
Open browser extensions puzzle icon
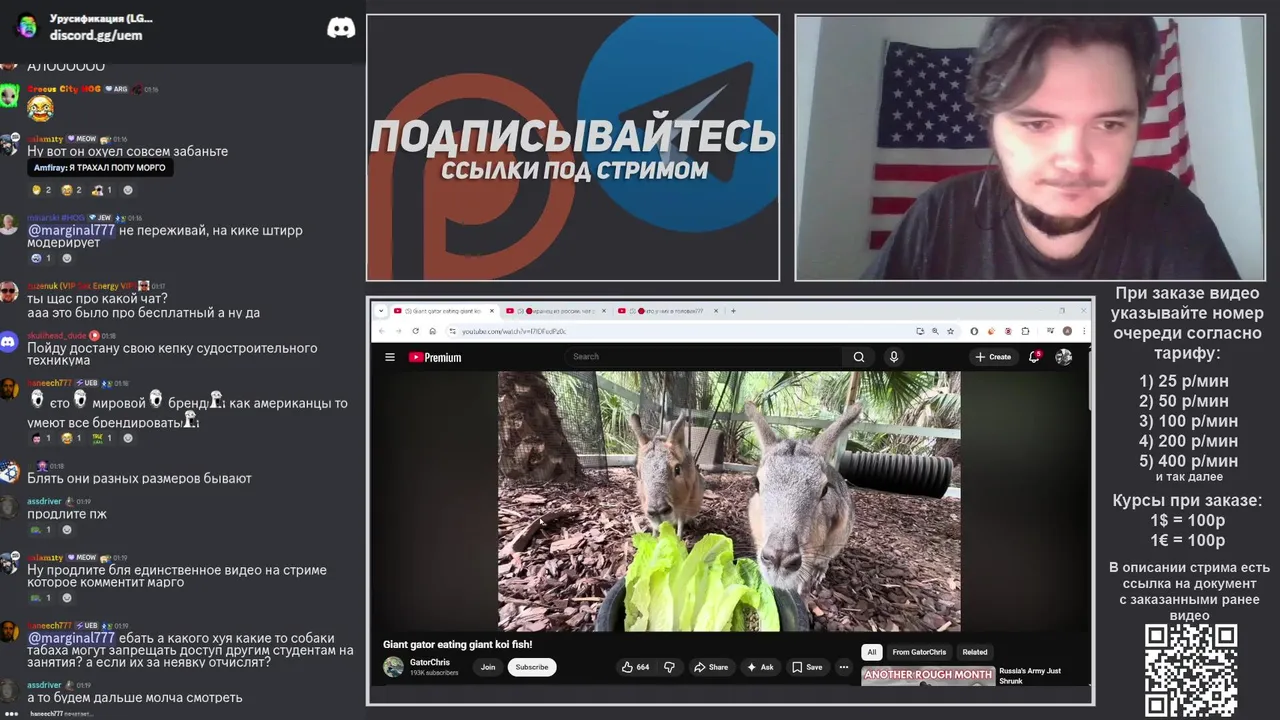[1026, 331]
